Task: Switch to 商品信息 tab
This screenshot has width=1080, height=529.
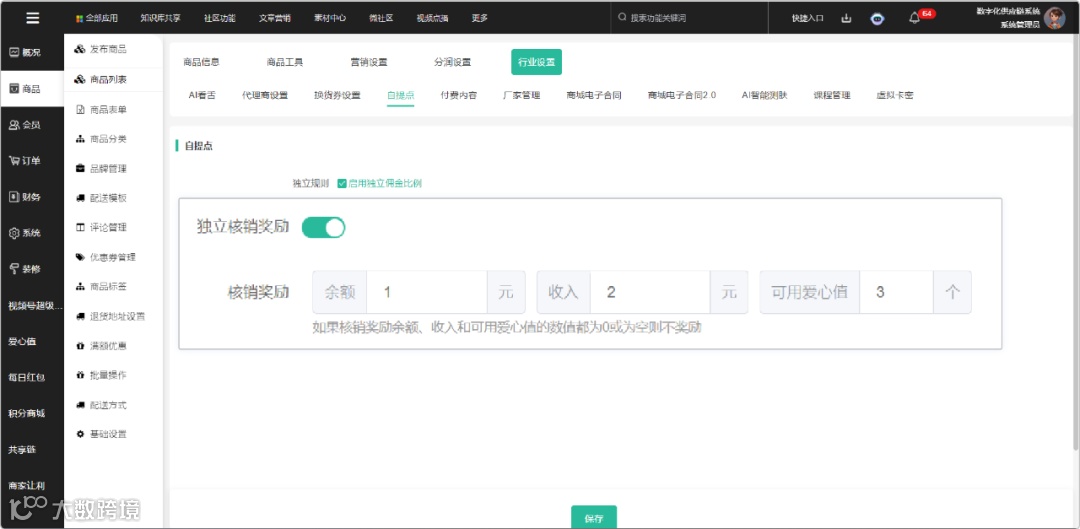Action: click(x=201, y=62)
